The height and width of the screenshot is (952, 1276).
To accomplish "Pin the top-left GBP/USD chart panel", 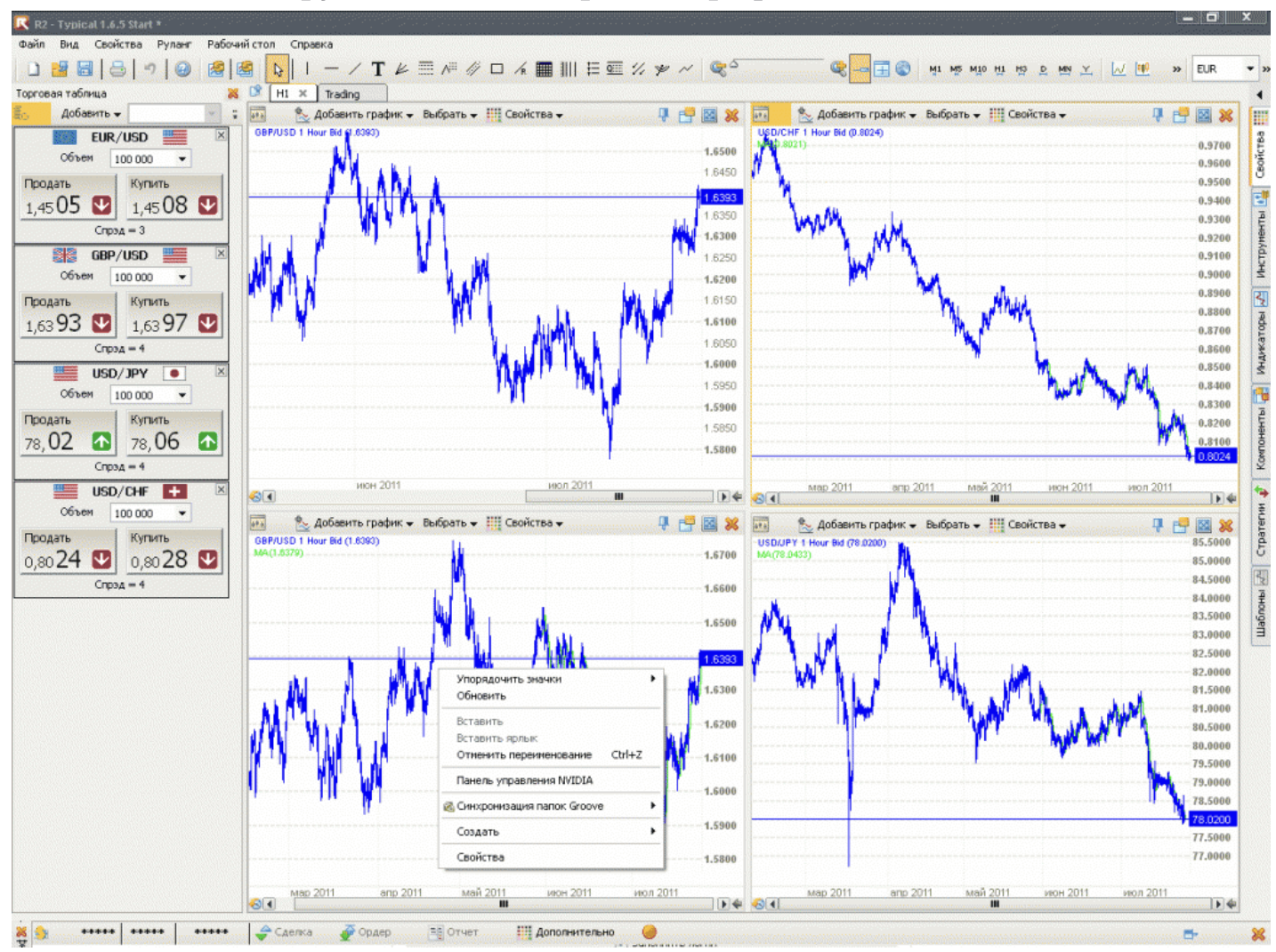I will (664, 115).
